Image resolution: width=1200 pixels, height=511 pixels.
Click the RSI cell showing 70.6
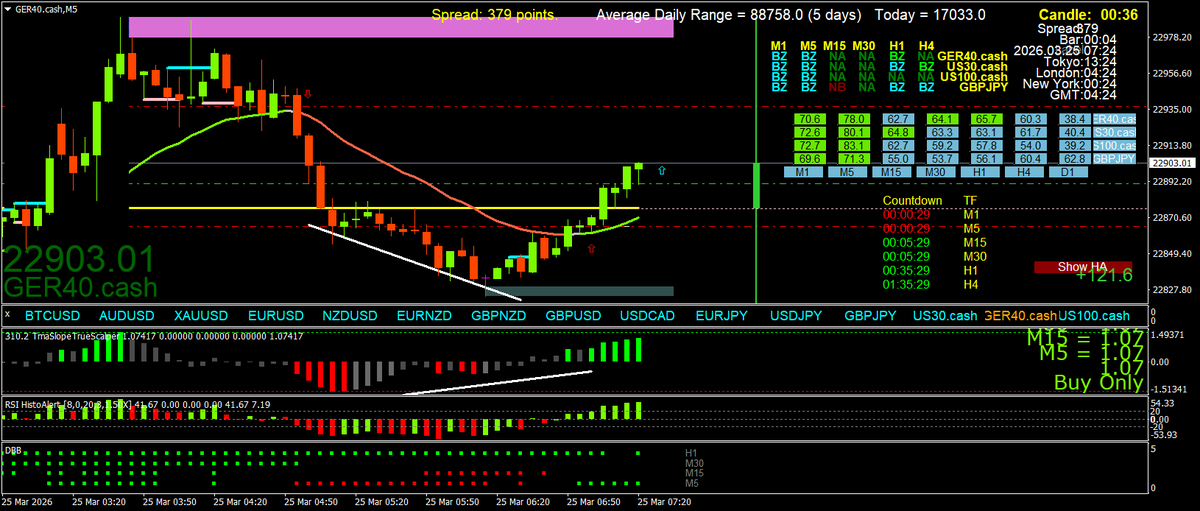click(x=810, y=119)
